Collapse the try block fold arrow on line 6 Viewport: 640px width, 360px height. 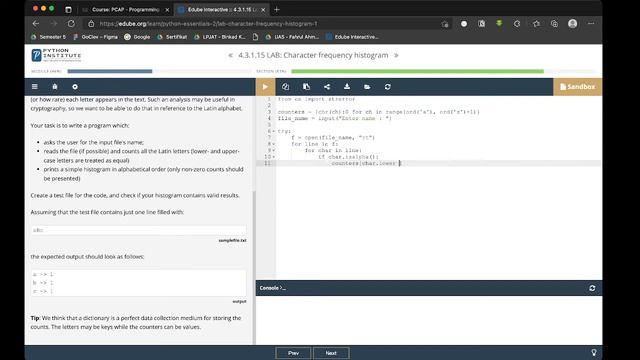274,131
